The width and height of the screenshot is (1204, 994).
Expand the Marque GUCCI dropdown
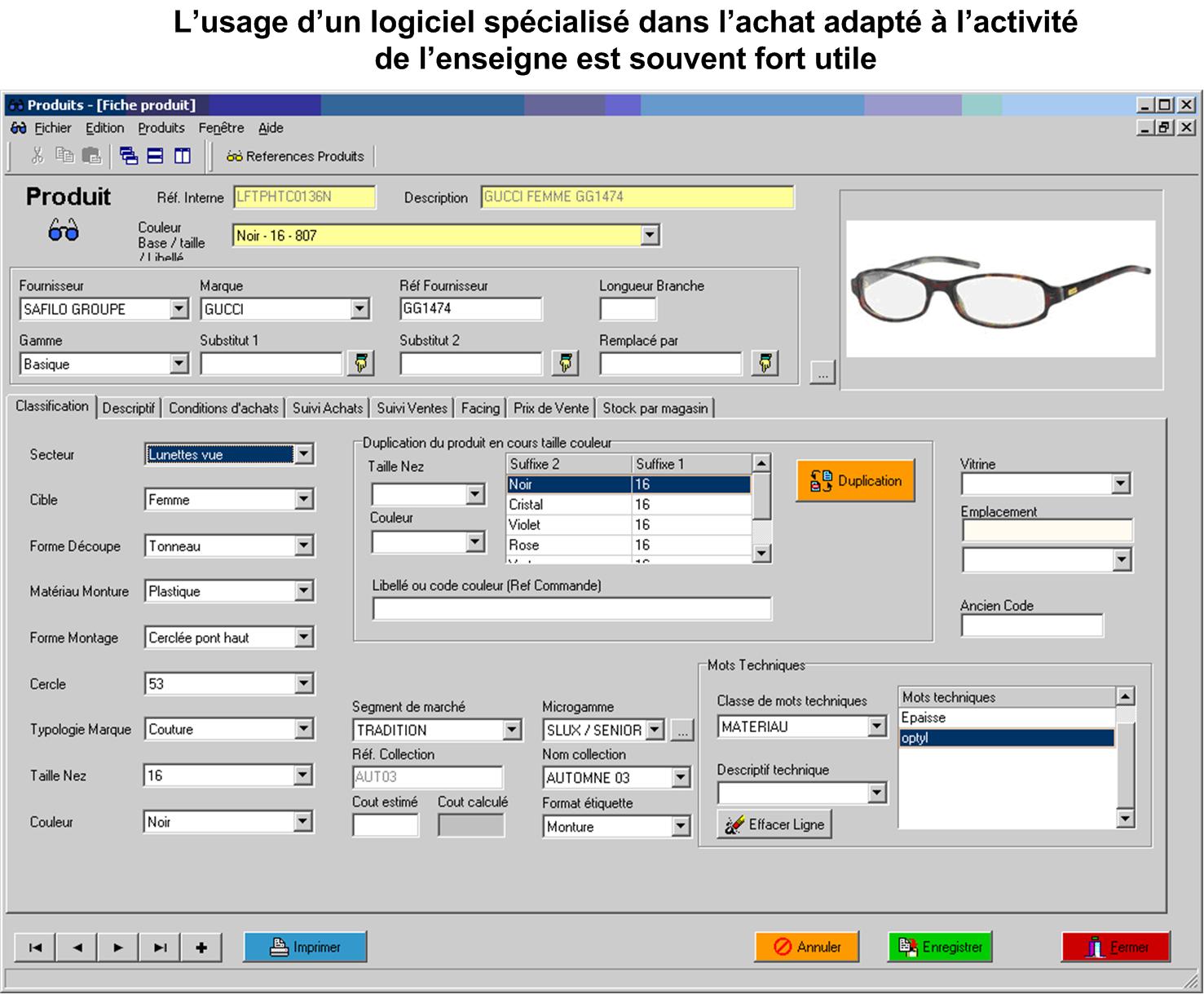pos(359,309)
